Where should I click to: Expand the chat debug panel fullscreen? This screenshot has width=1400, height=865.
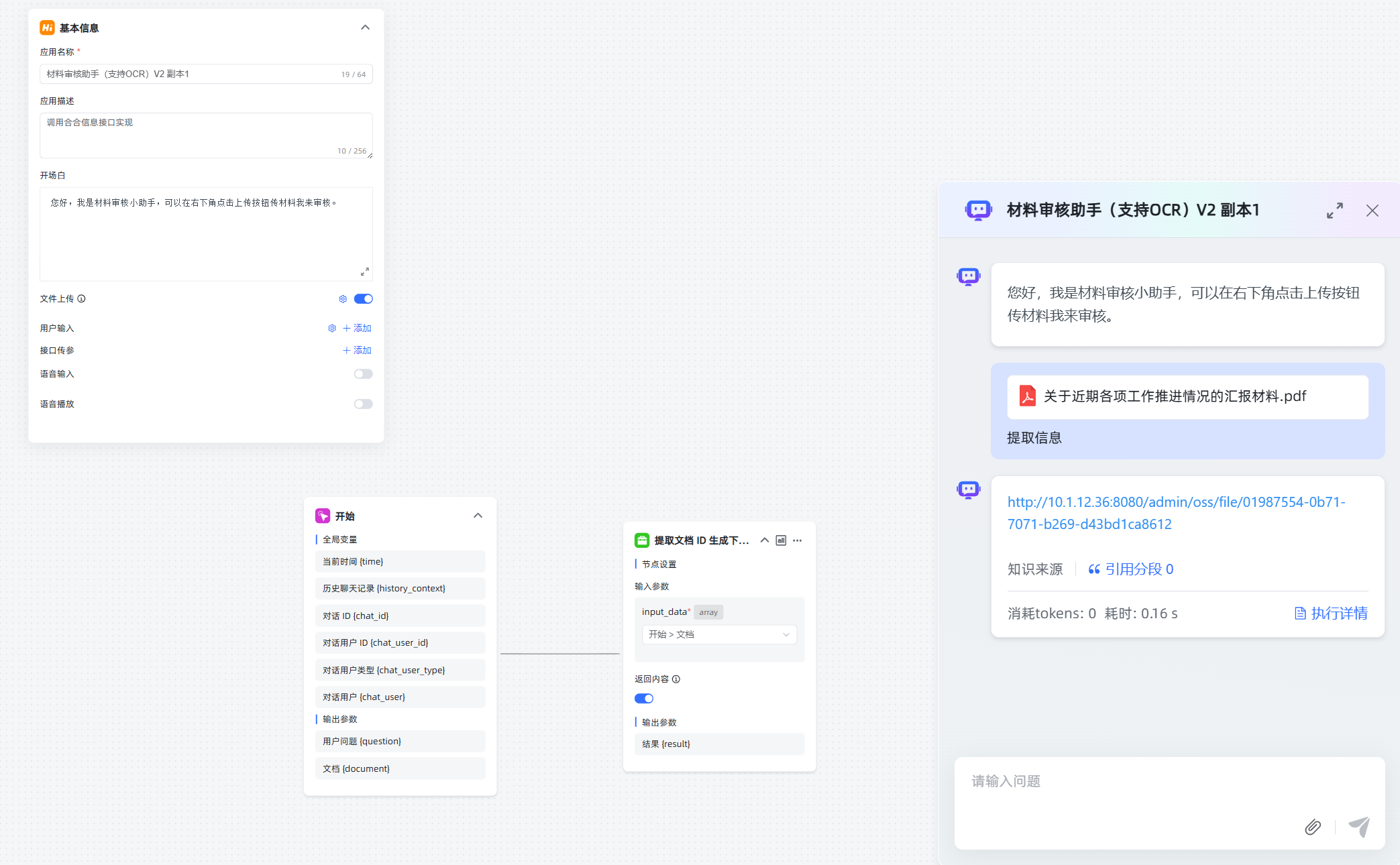(1335, 211)
